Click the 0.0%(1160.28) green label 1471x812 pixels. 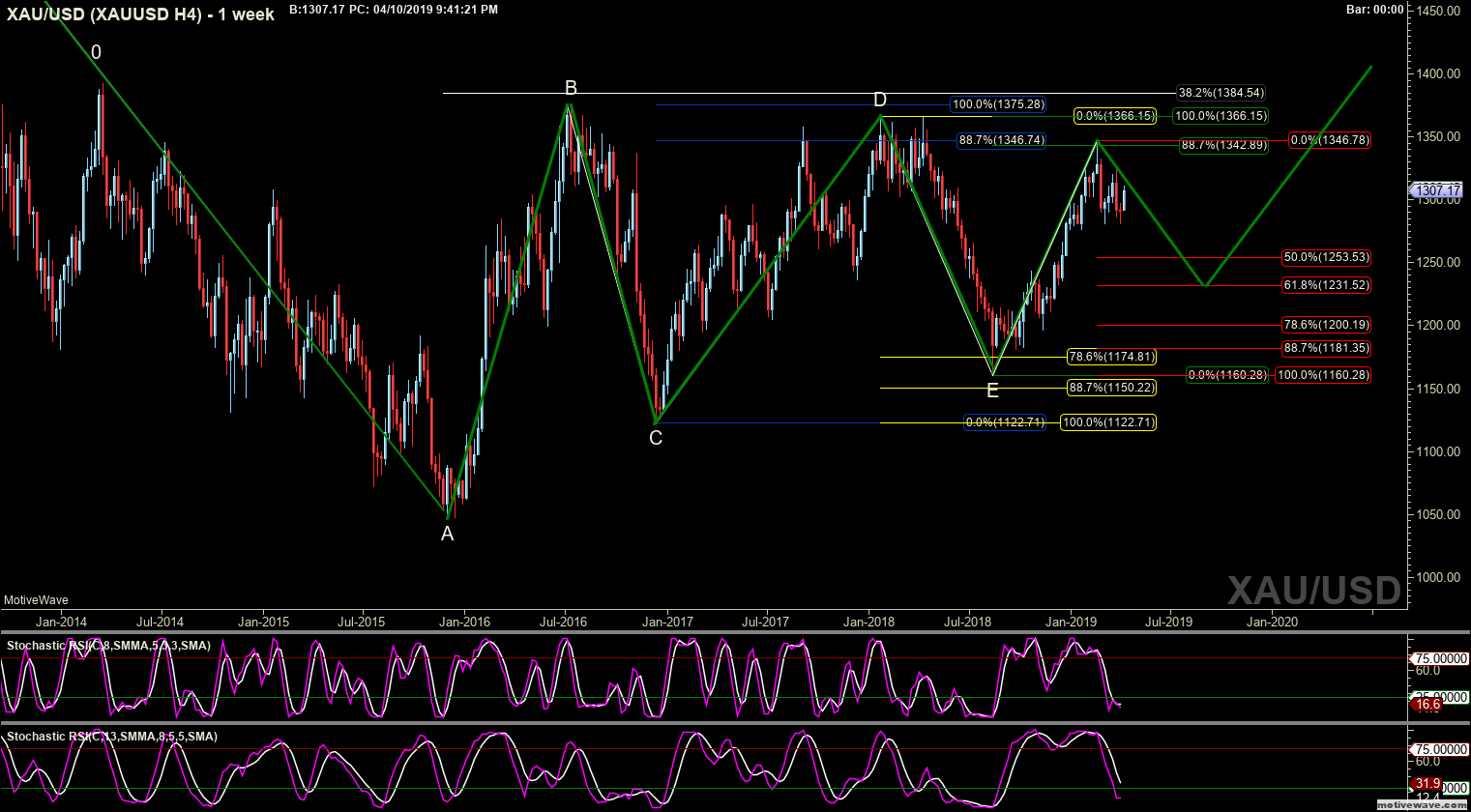[1225, 375]
